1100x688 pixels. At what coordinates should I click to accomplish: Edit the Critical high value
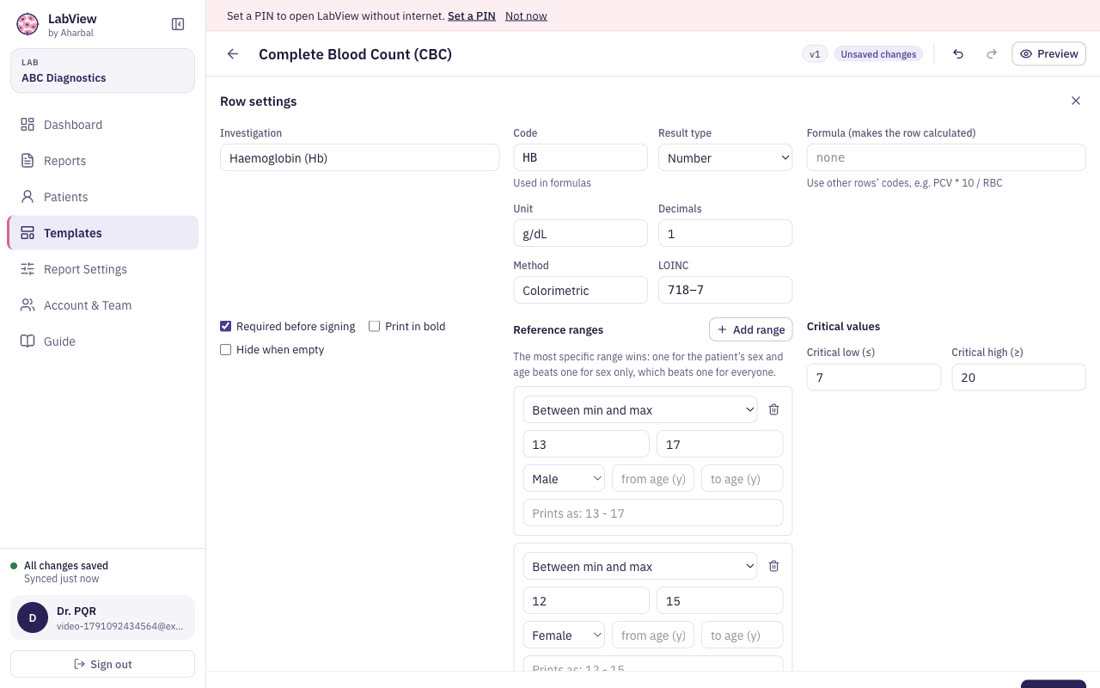tap(1019, 377)
